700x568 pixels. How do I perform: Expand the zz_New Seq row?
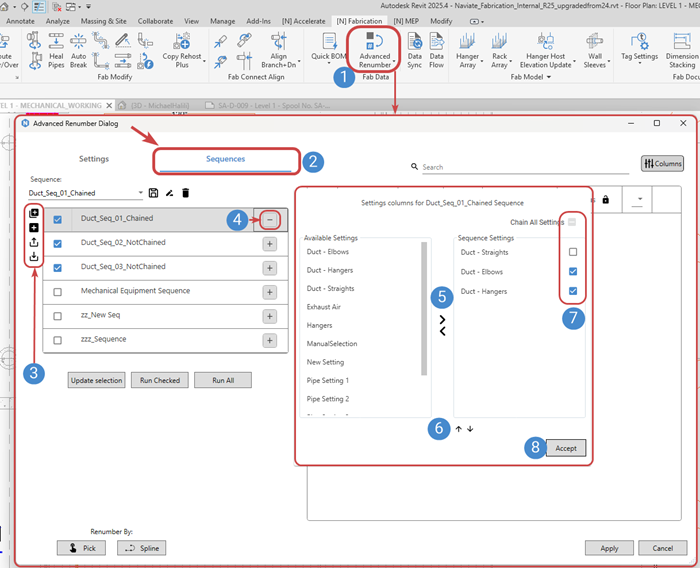click(270, 316)
